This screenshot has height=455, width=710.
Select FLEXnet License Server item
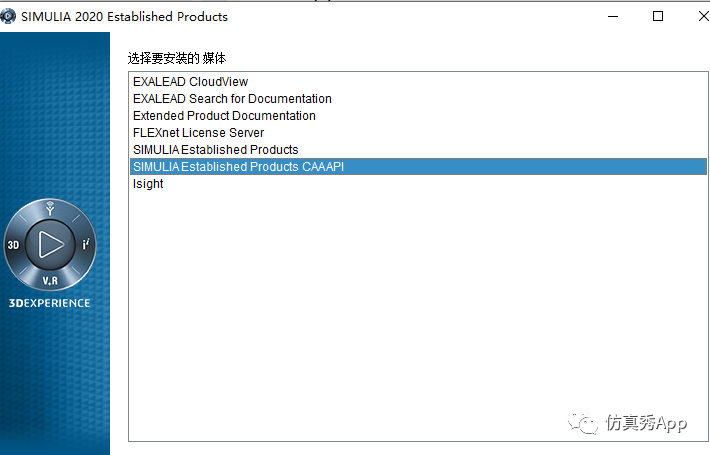[198, 133]
